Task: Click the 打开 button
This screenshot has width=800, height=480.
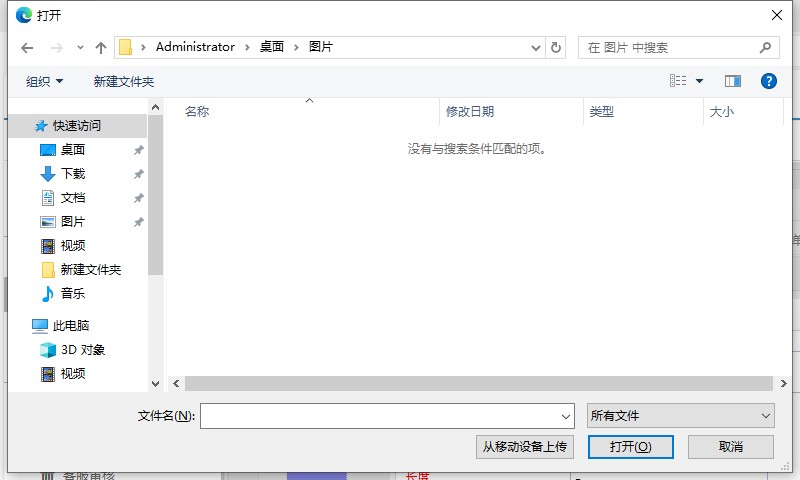Action: coord(631,447)
